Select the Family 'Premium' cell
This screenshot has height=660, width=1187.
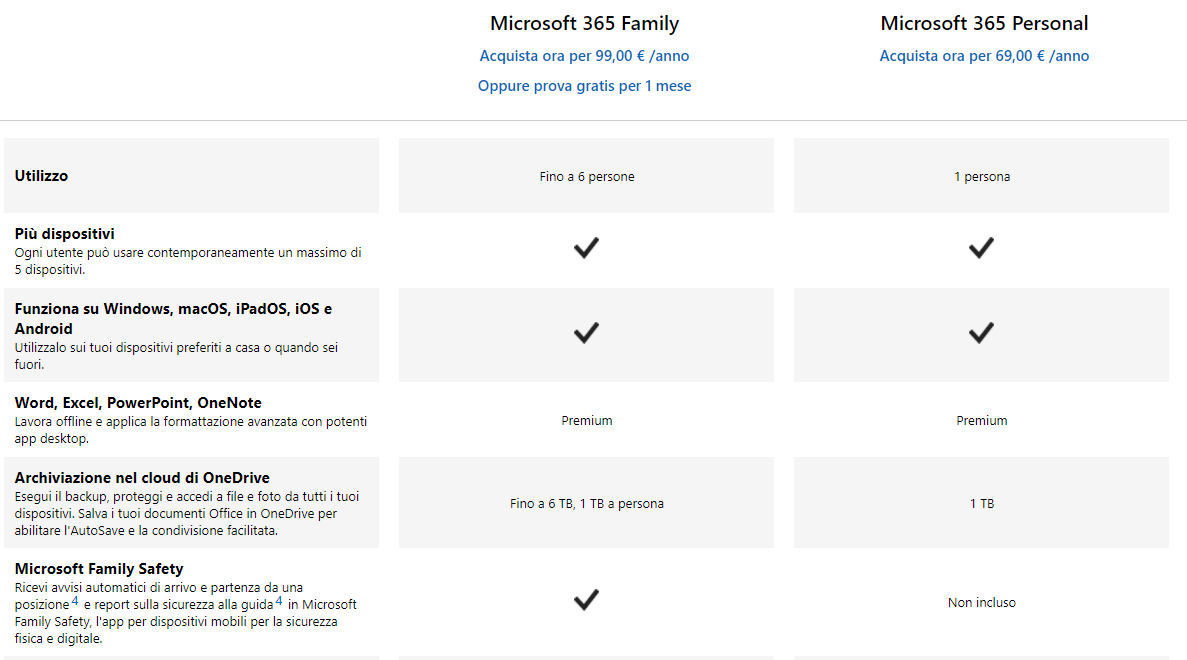tap(587, 421)
